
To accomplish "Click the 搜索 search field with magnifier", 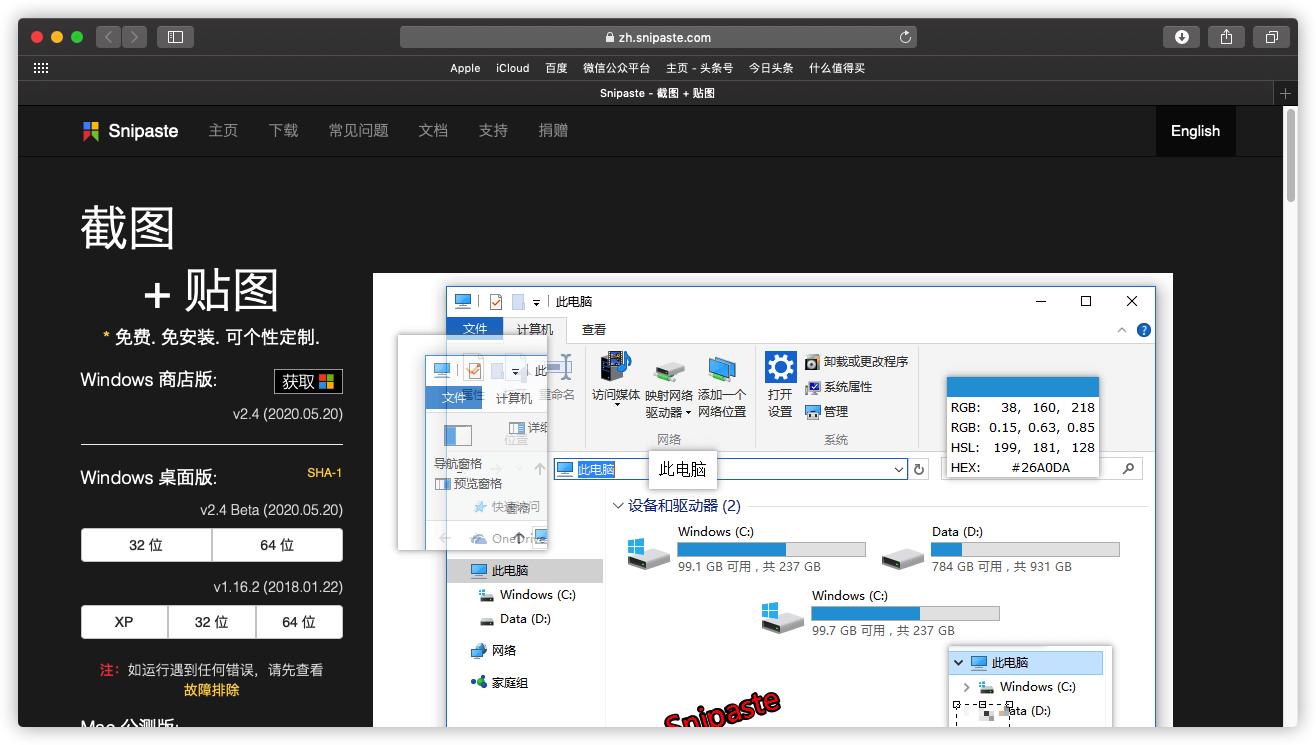I will pyautogui.click(x=1126, y=469).
